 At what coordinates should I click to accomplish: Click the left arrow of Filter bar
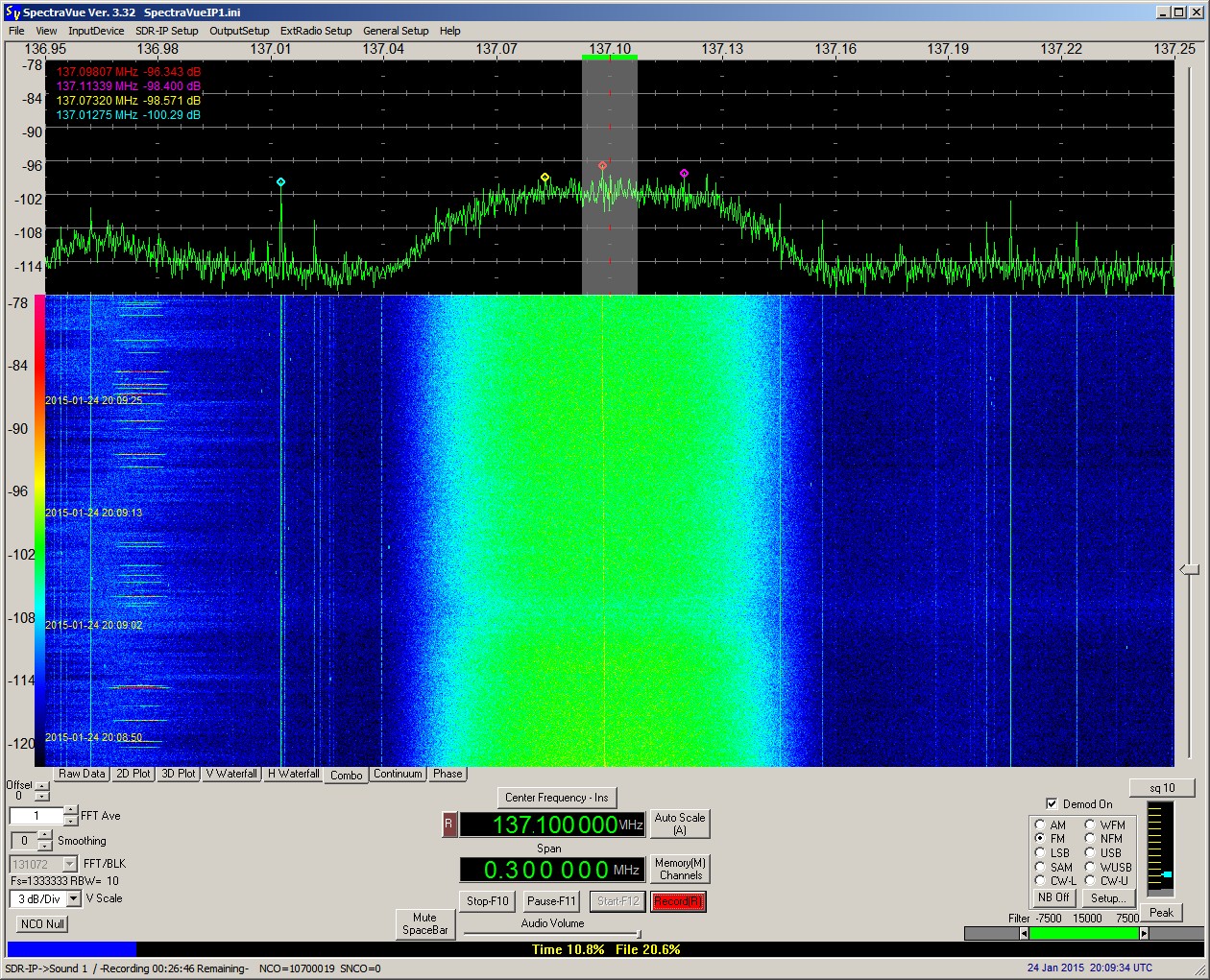pos(1024,934)
